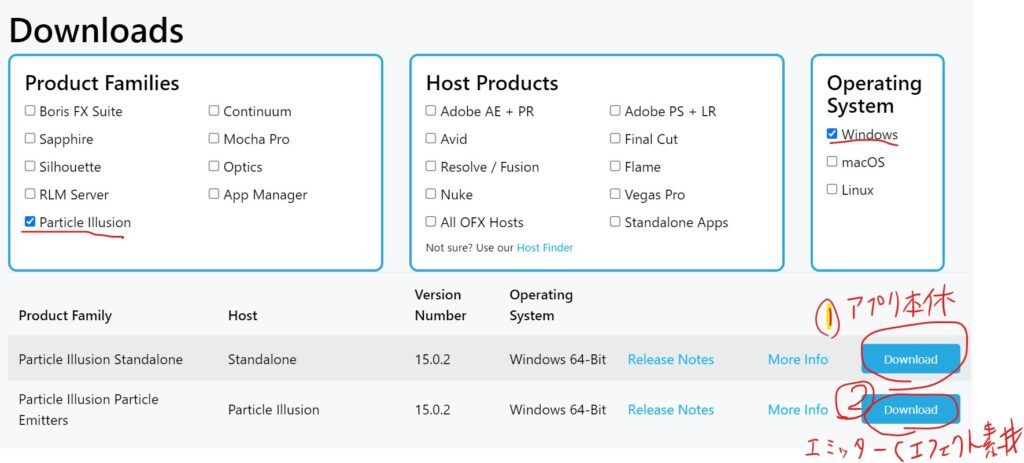Download Particle Illusion Standalone app
Image resolution: width=1024 pixels, height=463 pixels.
click(910, 359)
